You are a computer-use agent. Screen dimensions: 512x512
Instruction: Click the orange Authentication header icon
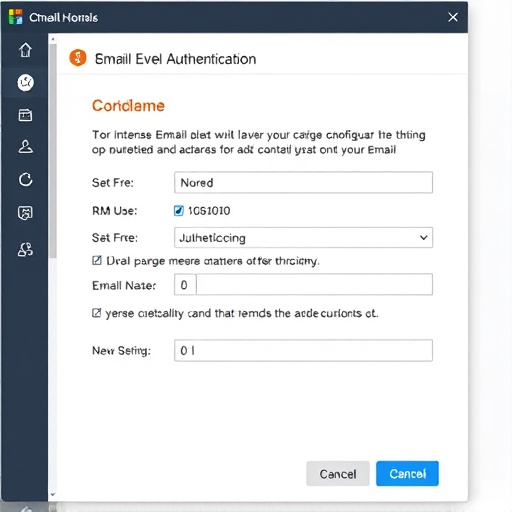click(x=78, y=58)
